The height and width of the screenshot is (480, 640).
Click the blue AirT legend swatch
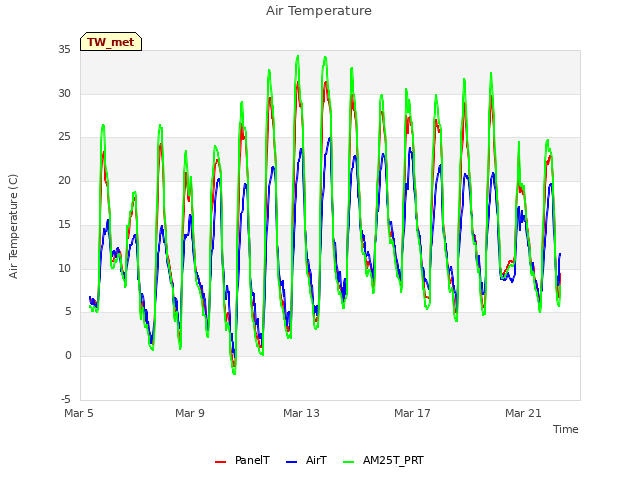click(x=291, y=462)
